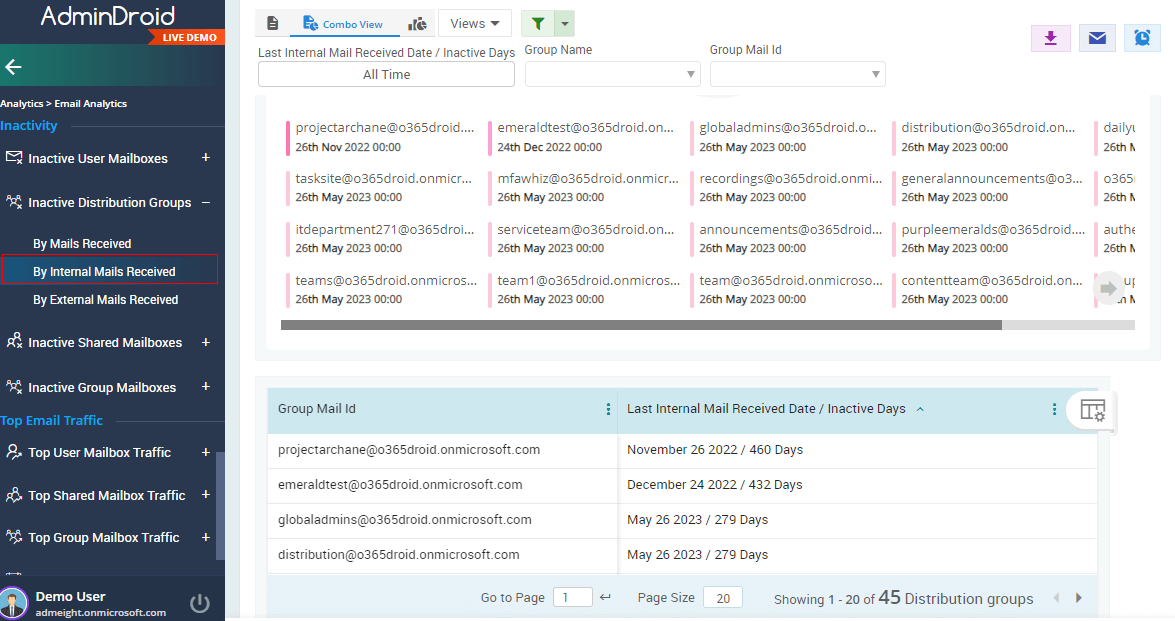1175x621 pixels.
Task: Click Email Analytics breadcrumb link
Action: (x=91, y=103)
